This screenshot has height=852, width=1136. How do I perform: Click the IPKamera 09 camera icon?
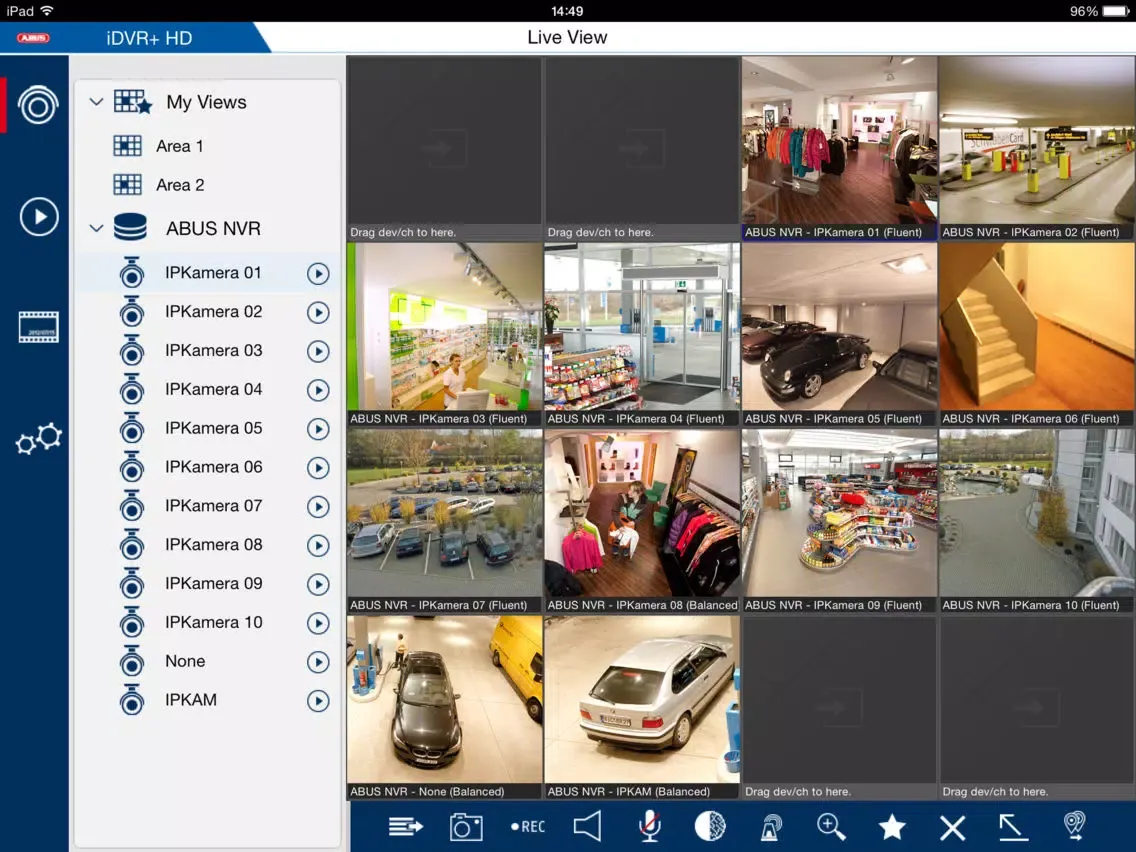[x=132, y=583]
